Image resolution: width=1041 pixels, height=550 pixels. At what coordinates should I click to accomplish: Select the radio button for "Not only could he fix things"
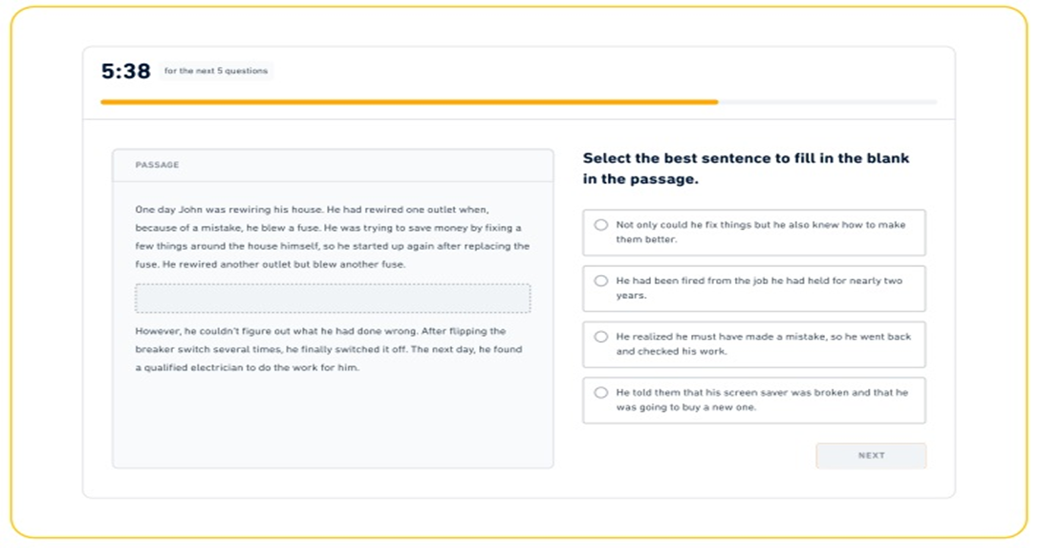[600, 225]
